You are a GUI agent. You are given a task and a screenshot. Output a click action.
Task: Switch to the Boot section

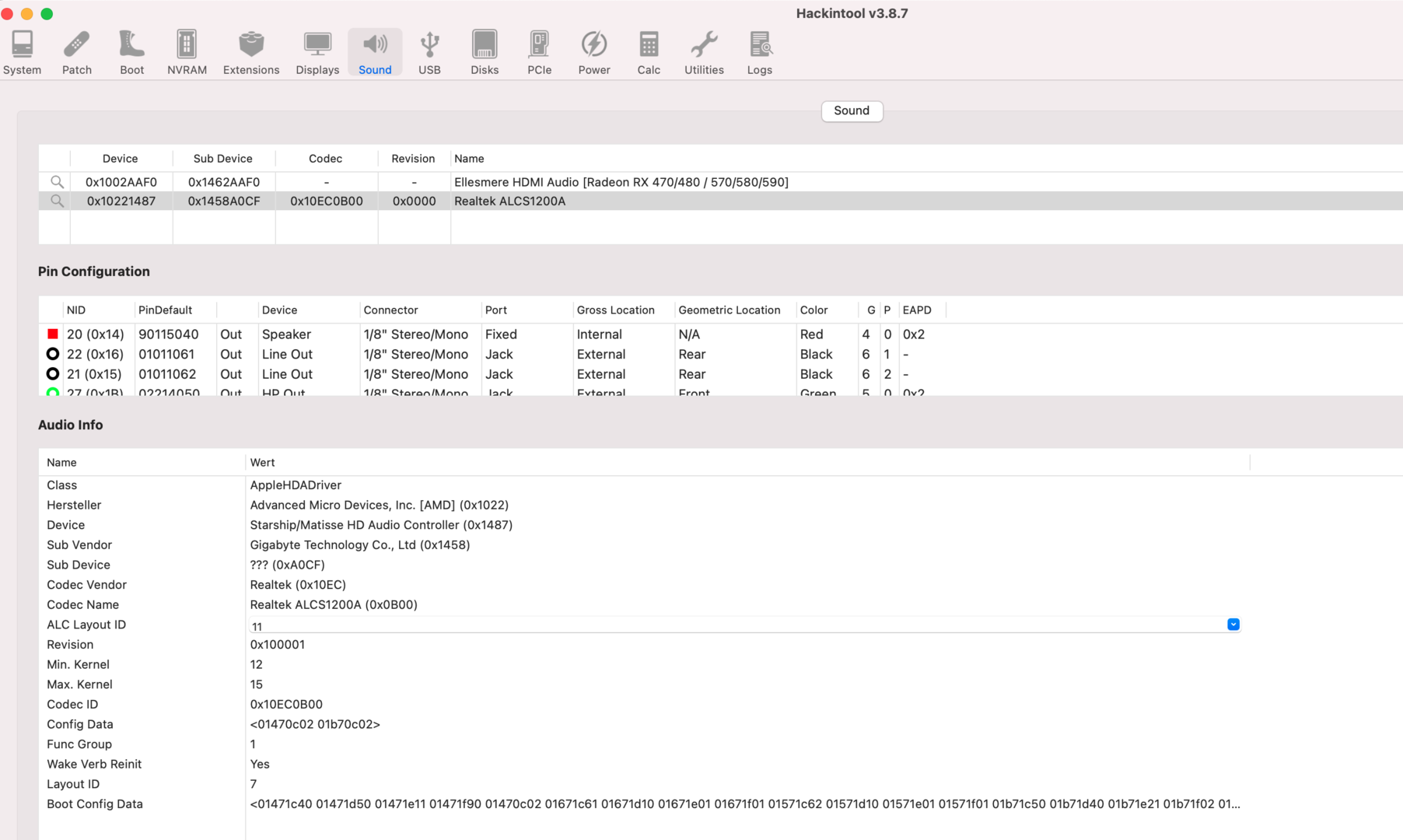[x=131, y=53]
